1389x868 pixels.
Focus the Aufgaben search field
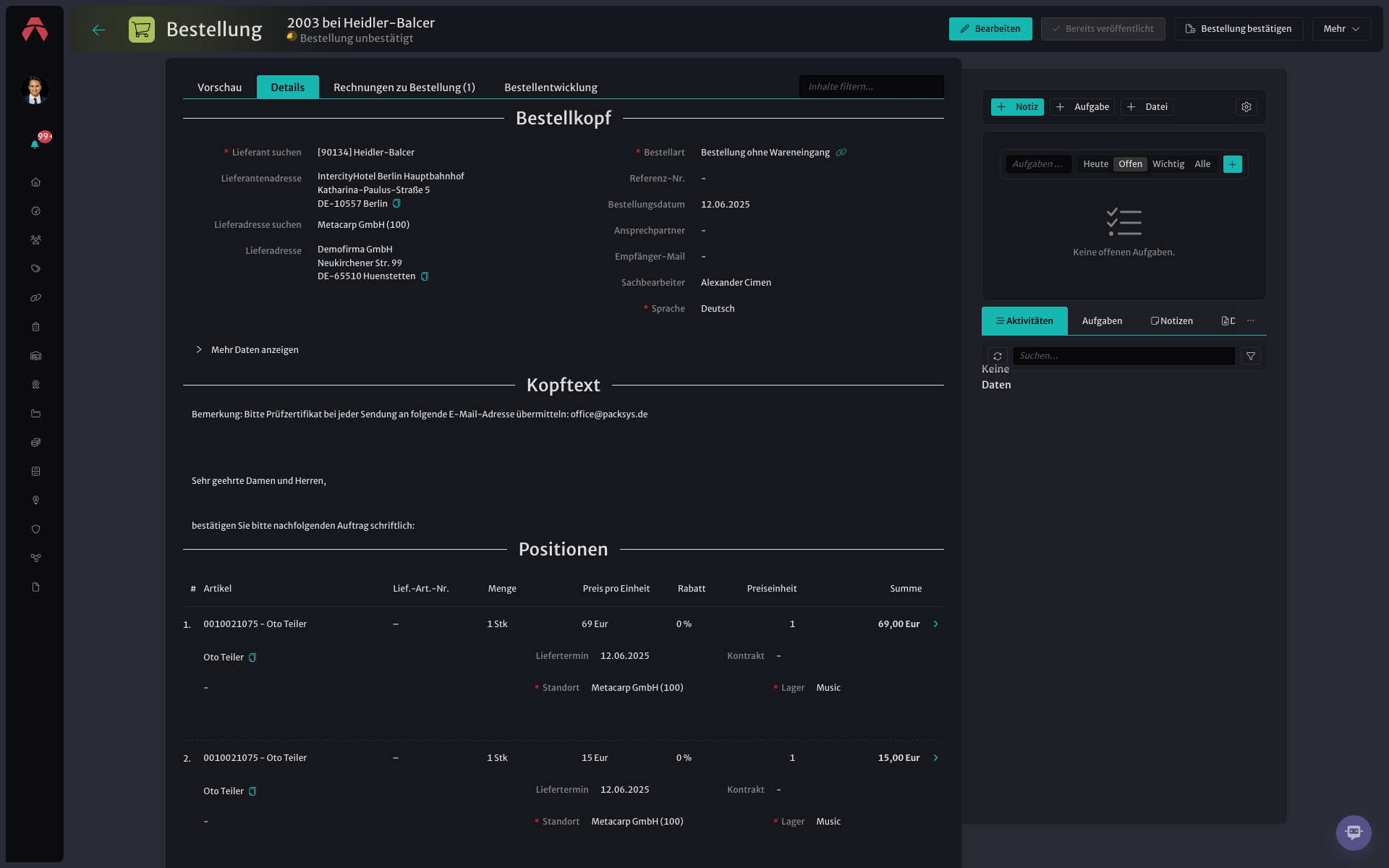tap(1039, 164)
